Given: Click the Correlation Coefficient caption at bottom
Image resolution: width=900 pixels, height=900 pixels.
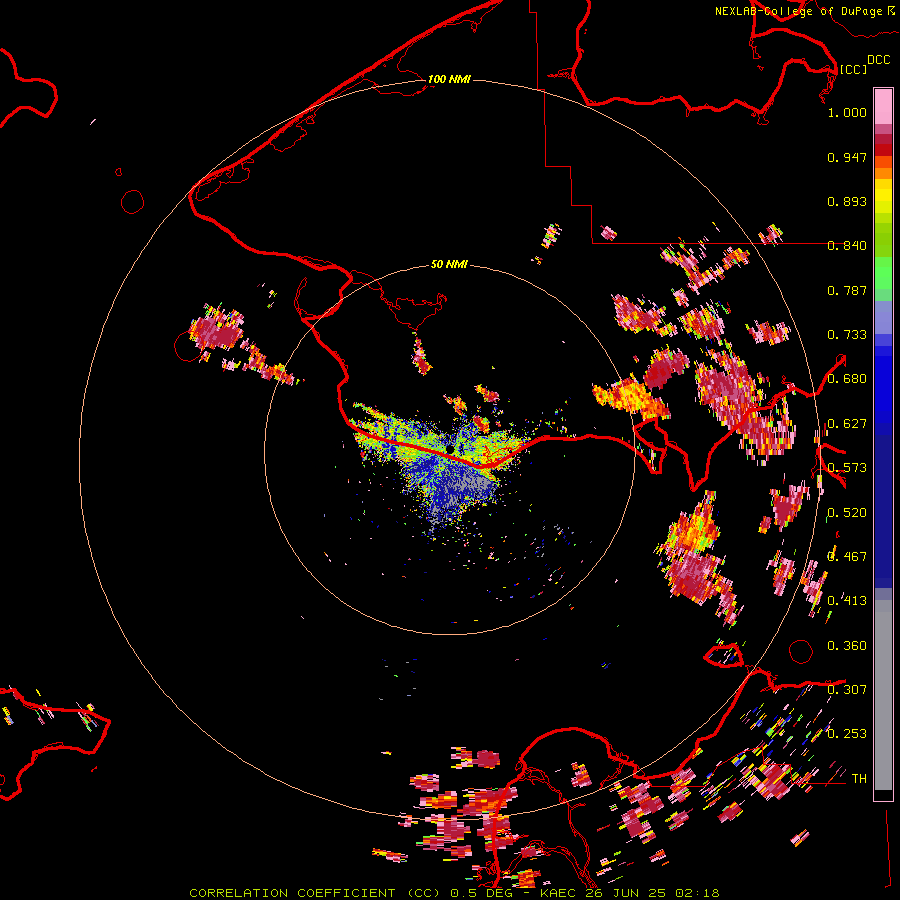Looking at the screenshot, I should pos(454,893).
